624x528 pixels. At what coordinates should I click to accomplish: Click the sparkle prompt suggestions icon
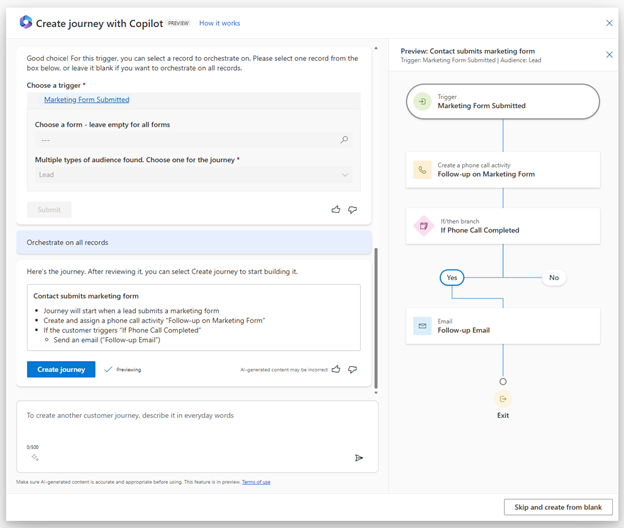tap(35, 458)
